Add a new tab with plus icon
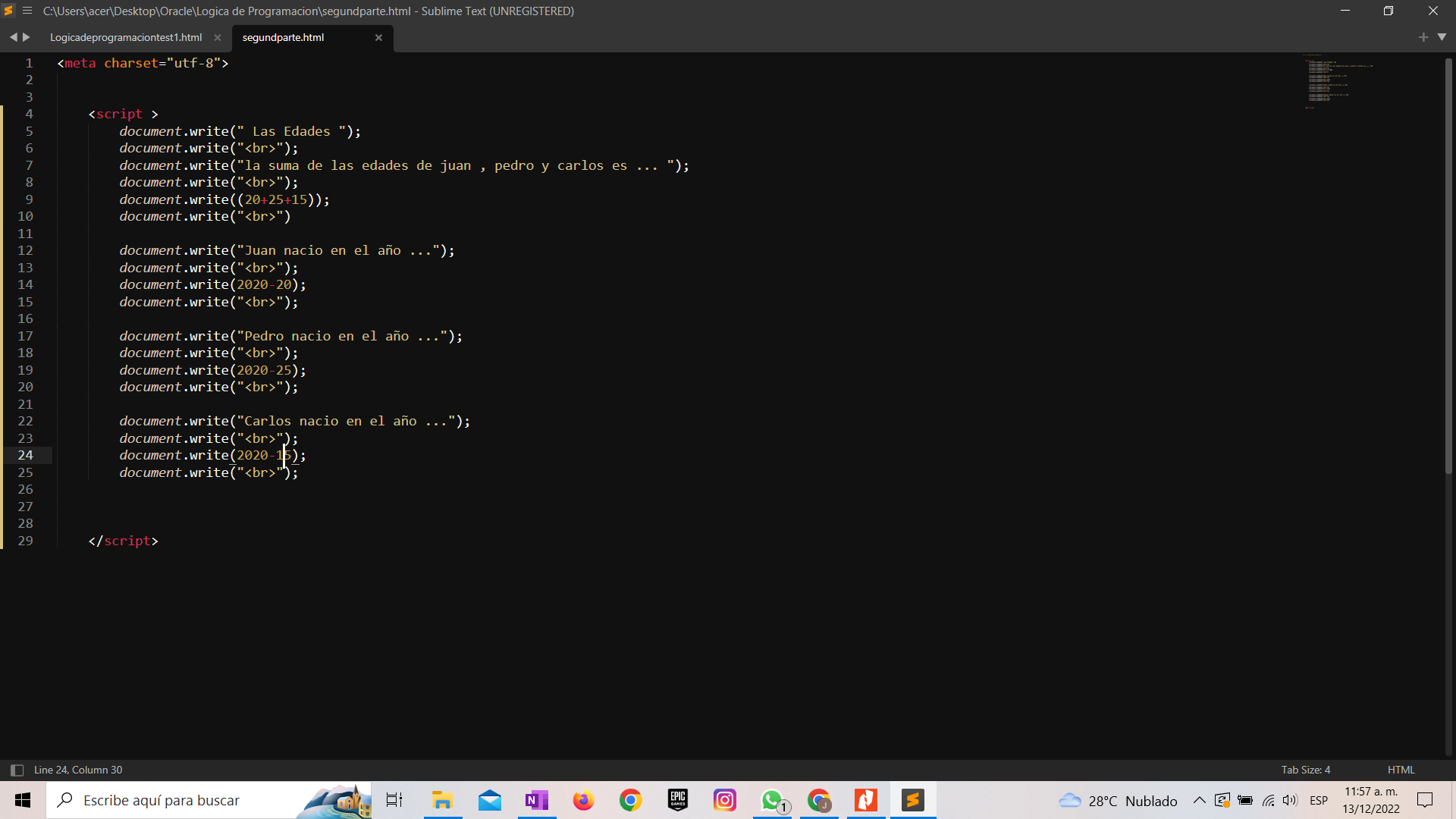This screenshot has width=1456, height=819. point(1423,37)
